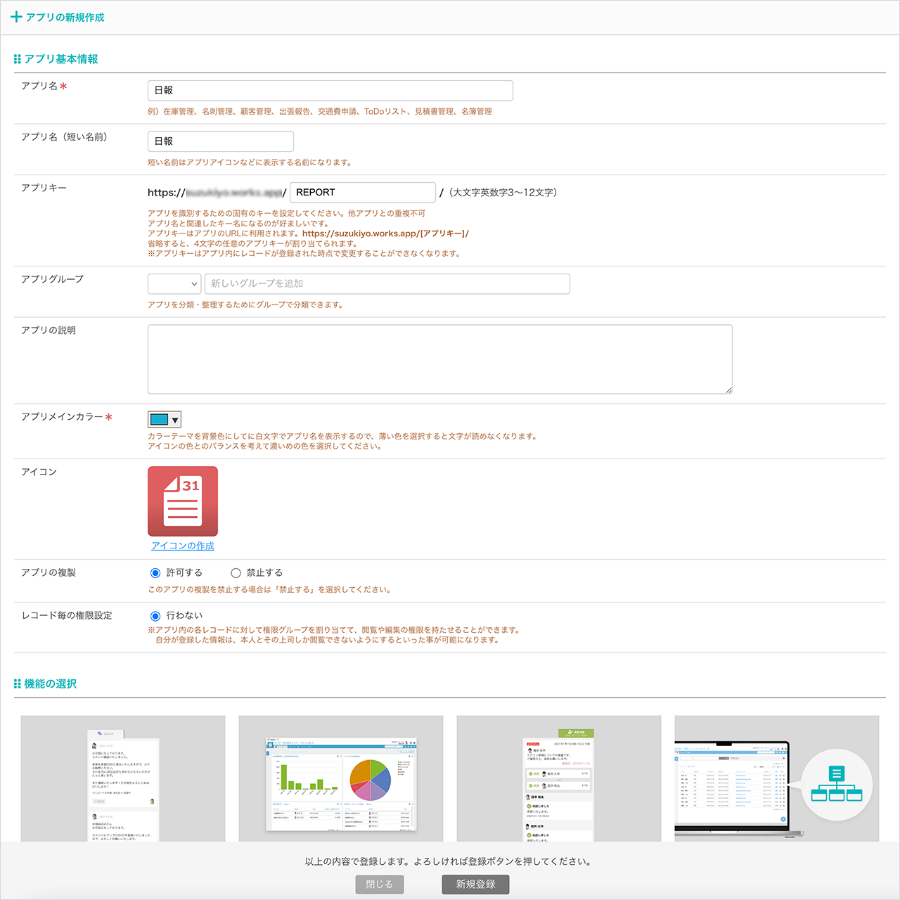Click the grid icon beside アプリ基本情報
The height and width of the screenshot is (900, 900).
(x=17, y=59)
